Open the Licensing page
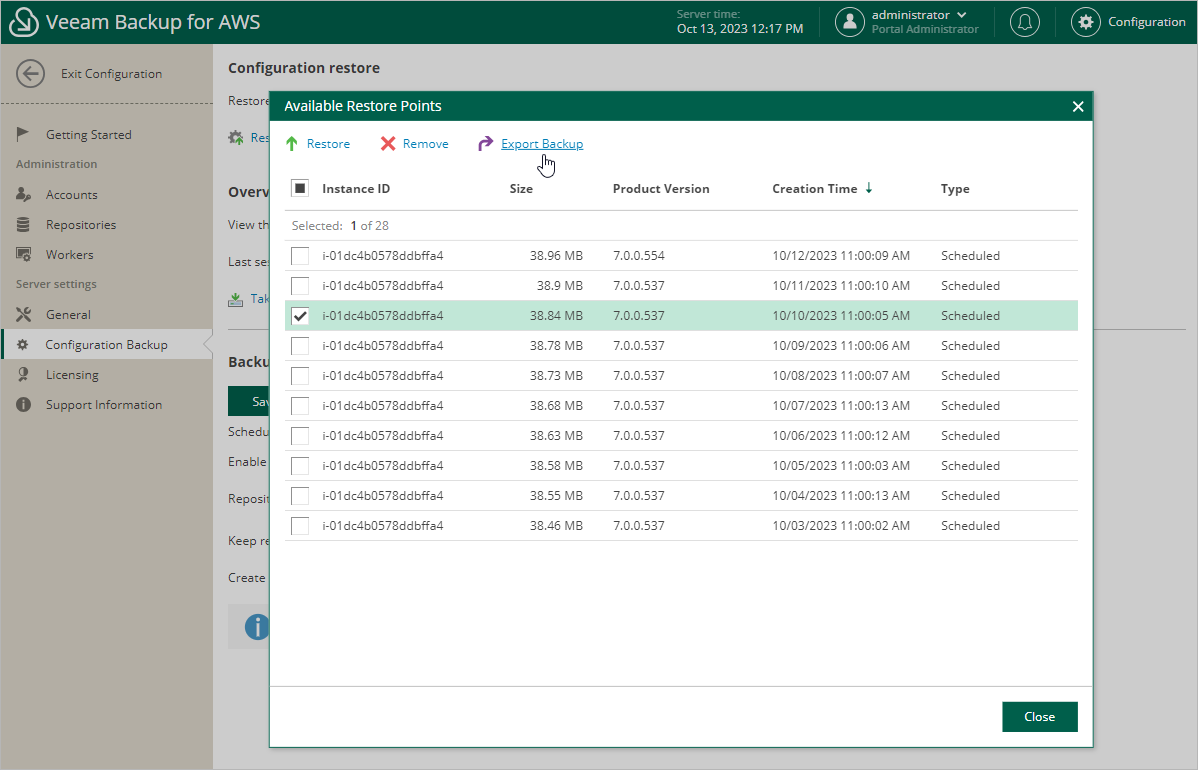The image size is (1198, 770). click(72, 374)
